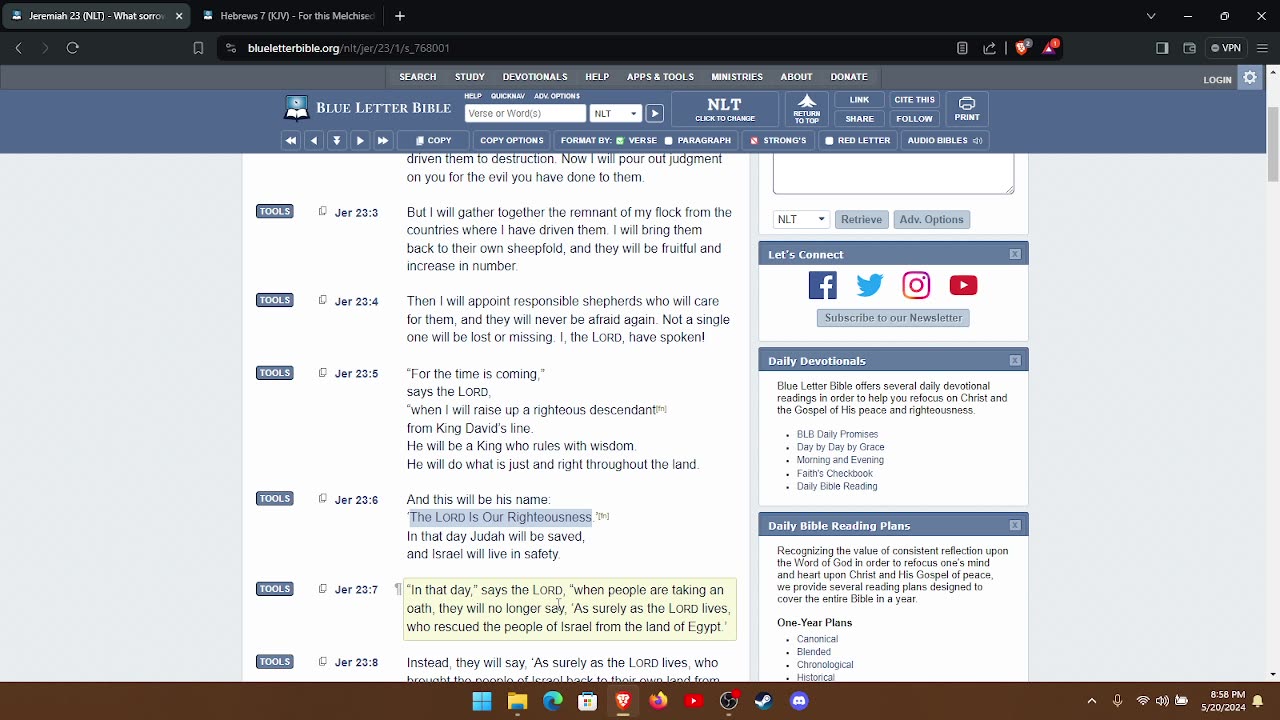Toggle the VPN button
This screenshot has width=1280, height=720.
coord(1225,48)
